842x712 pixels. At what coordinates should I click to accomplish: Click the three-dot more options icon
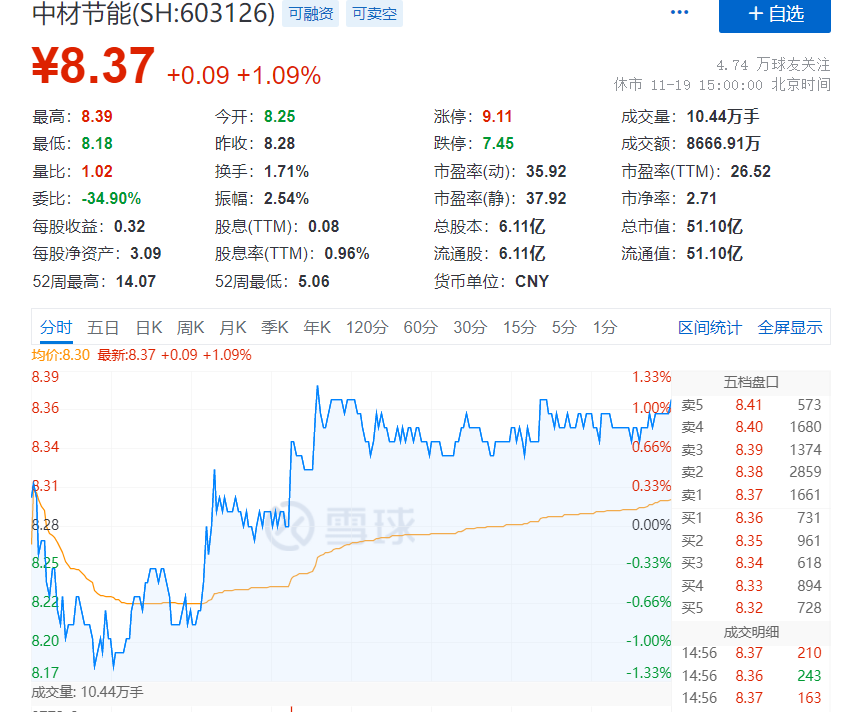click(680, 13)
